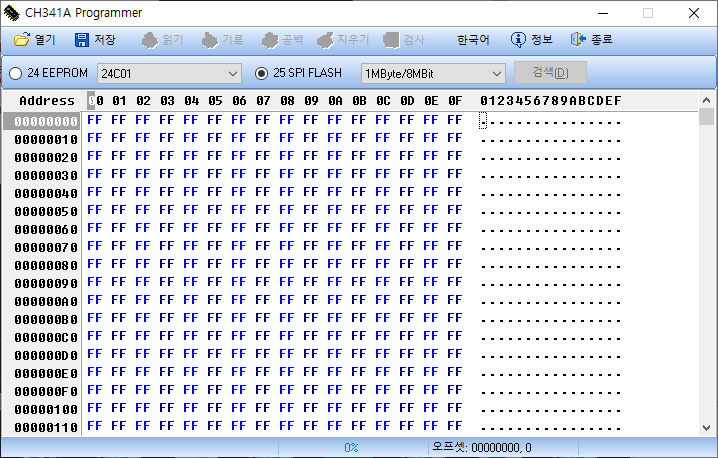Click the 0% progress bar

[351, 447]
